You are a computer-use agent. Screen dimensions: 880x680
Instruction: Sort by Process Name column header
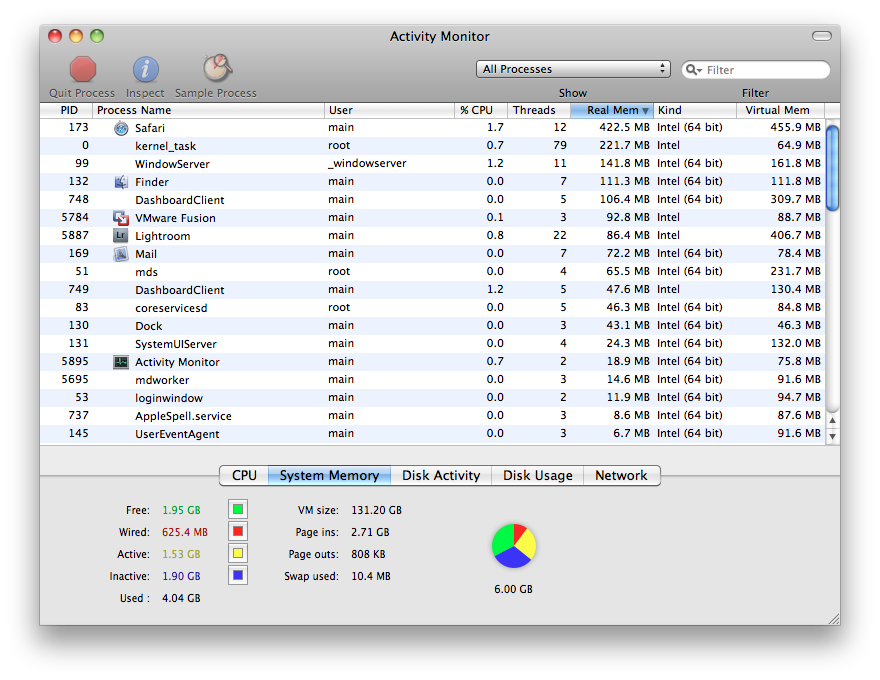(x=208, y=110)
